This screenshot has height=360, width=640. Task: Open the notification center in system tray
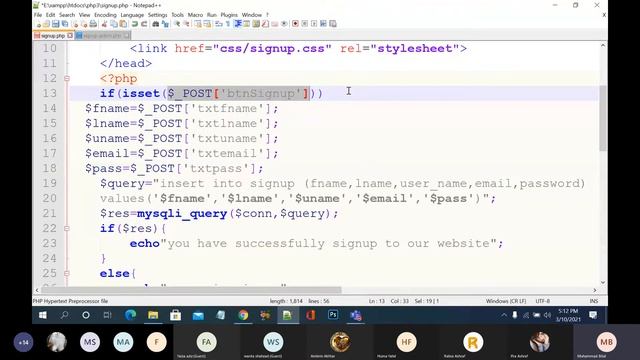pos(593,315)
